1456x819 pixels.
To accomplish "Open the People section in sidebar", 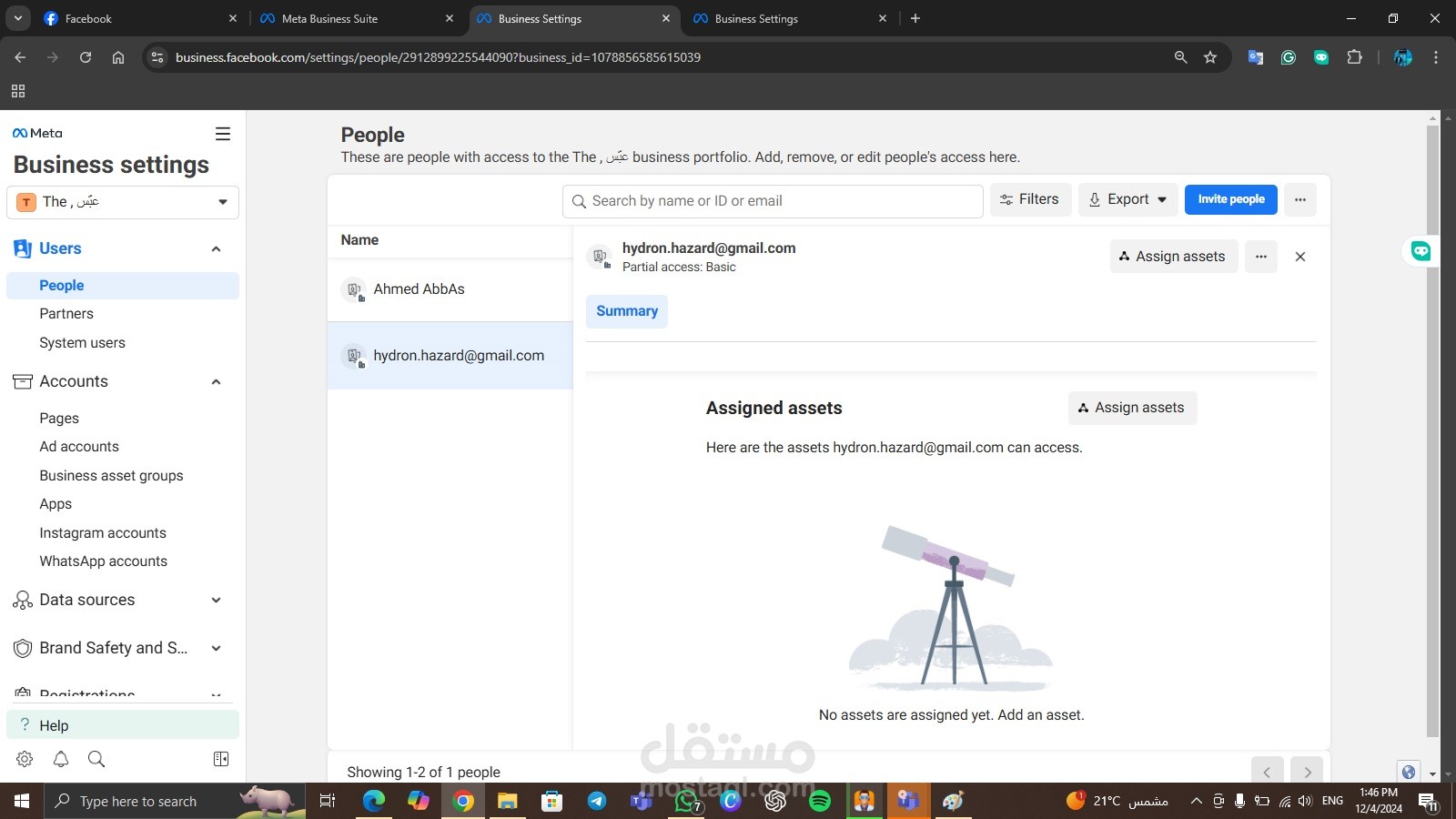I will pos(123,286).
